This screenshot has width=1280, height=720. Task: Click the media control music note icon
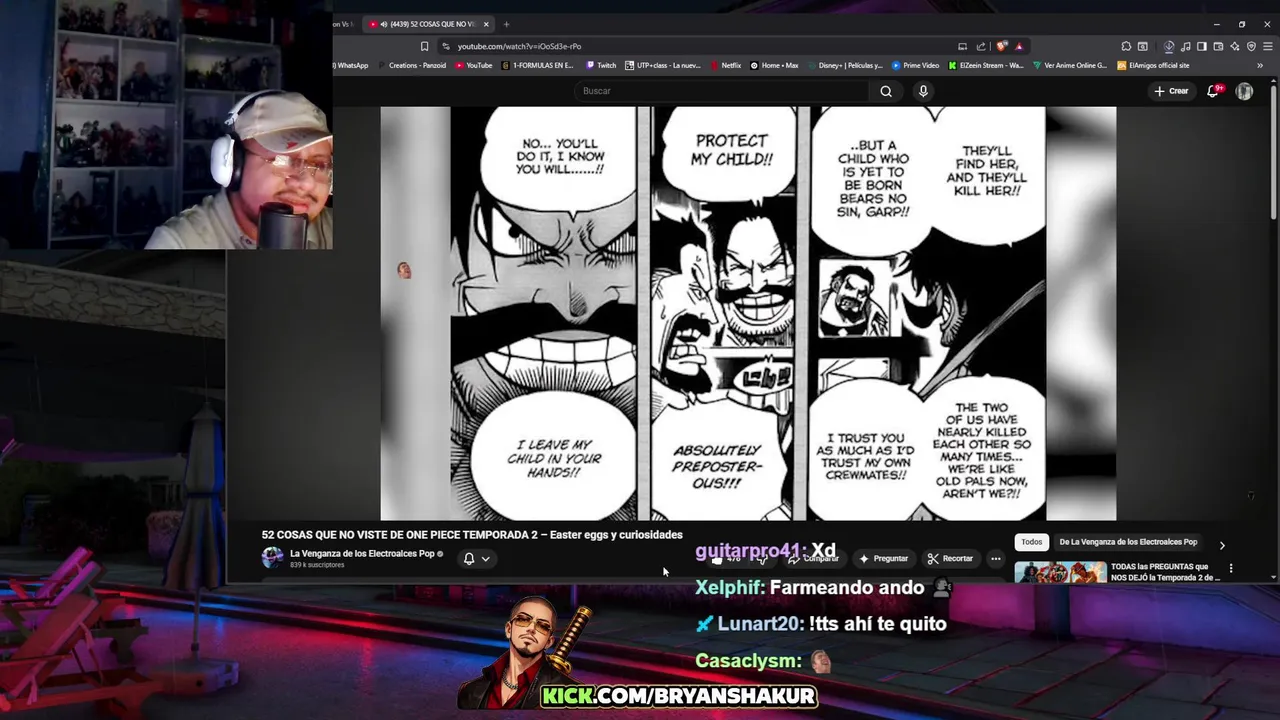[x=1185, y=46]
